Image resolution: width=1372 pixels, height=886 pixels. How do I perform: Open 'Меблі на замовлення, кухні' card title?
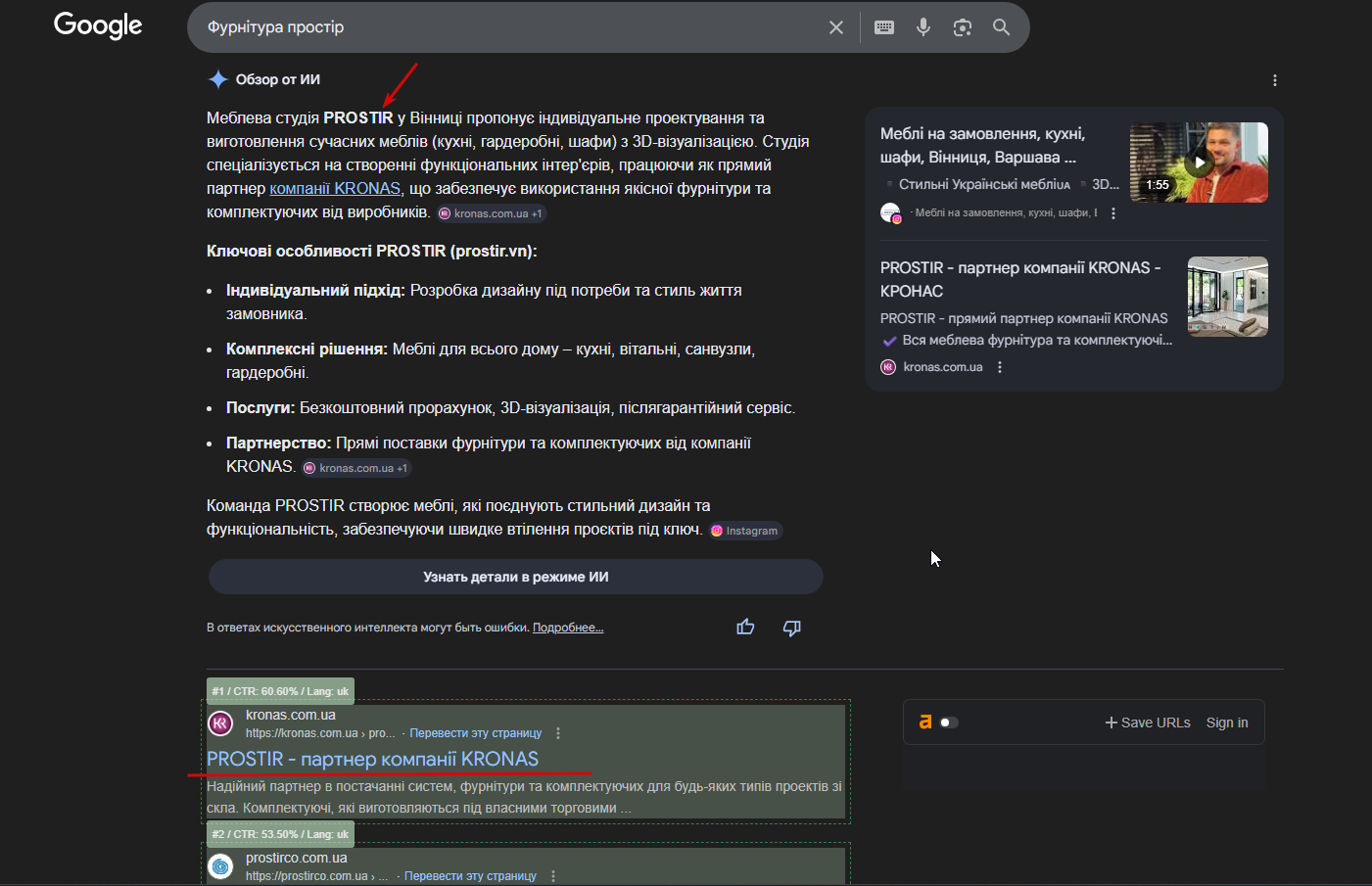[x=982, y=145]
